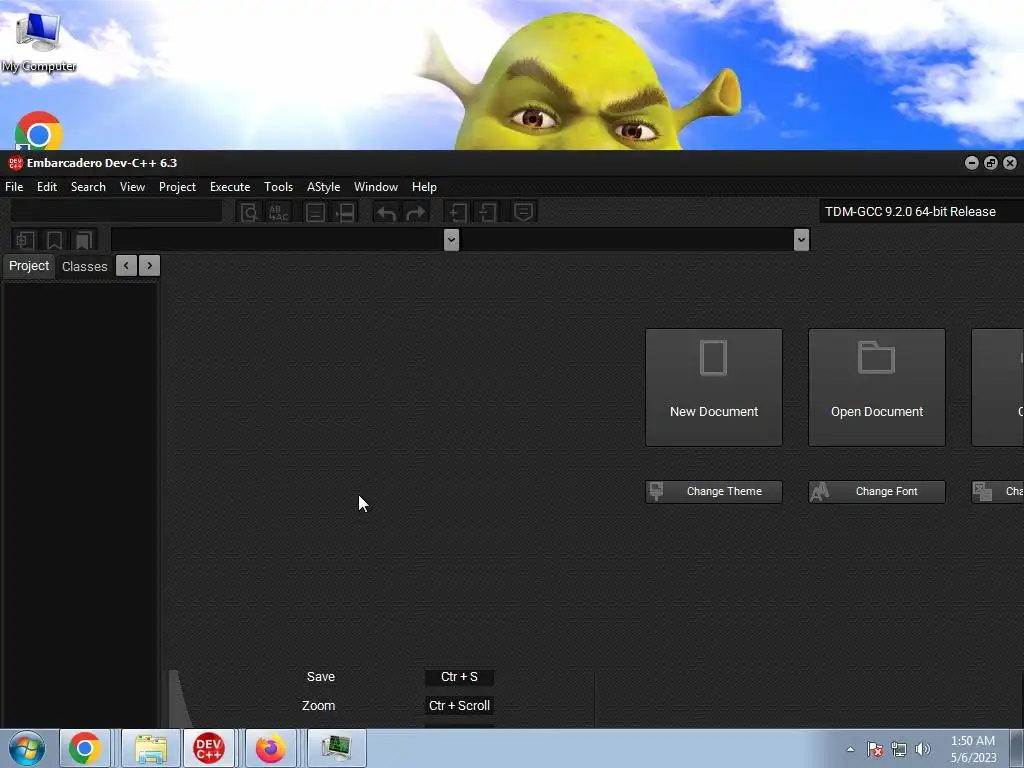Open the Tools menu
Screen dimensions: 1024x768
278,187
